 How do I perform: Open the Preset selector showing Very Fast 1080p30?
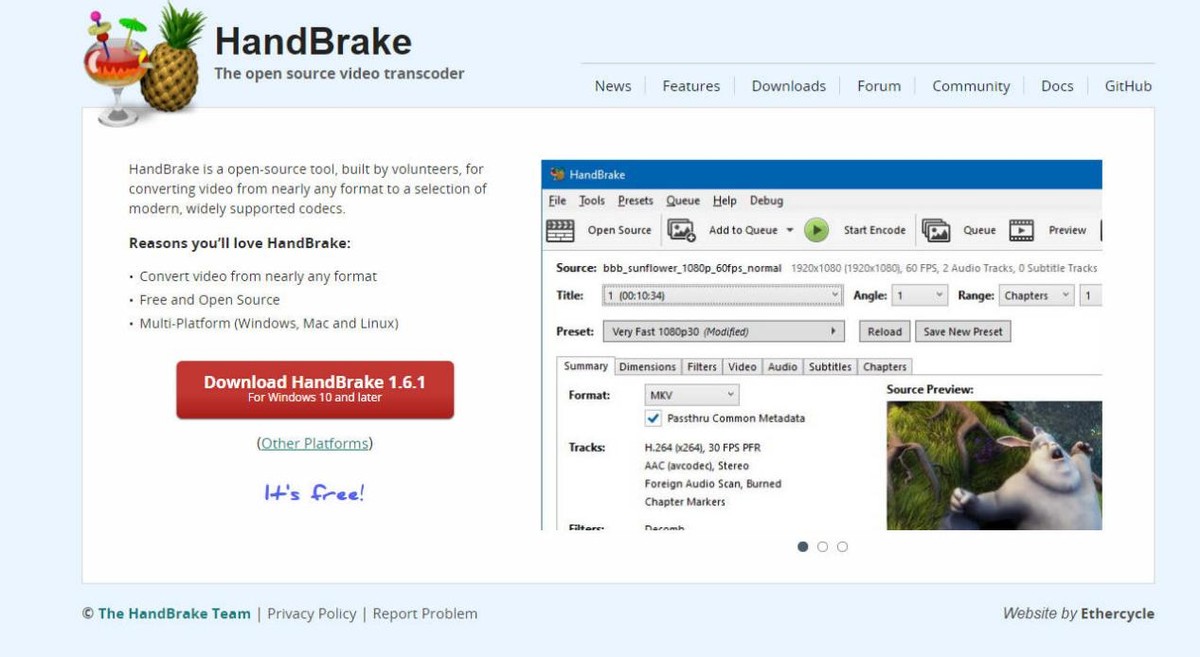[723, 332]
